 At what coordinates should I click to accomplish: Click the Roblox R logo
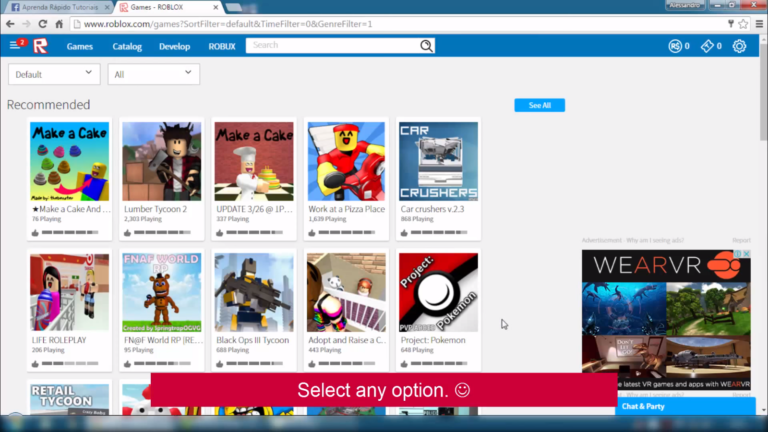(x=41, y=46)
